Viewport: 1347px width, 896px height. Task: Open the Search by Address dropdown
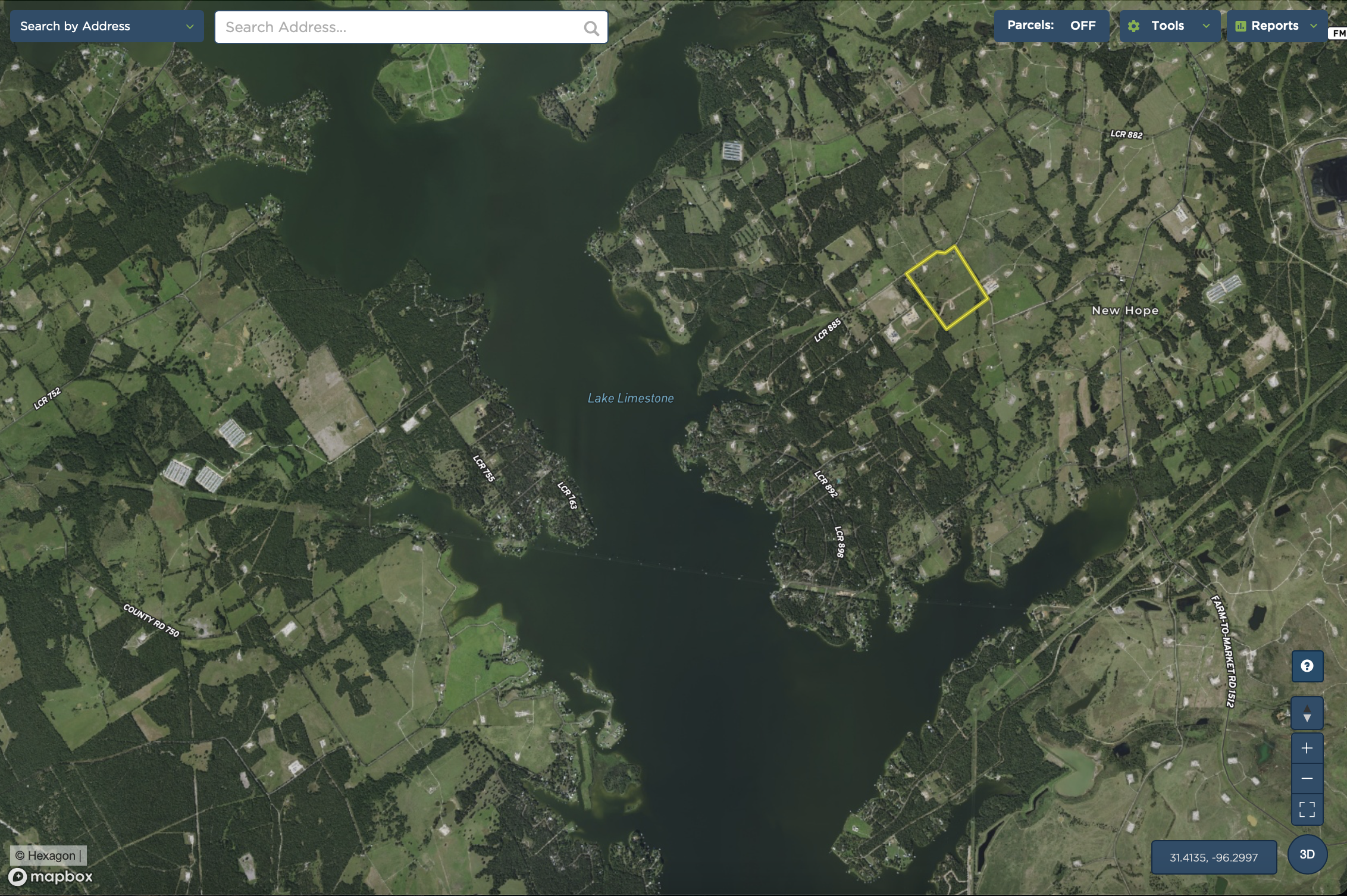107,26
